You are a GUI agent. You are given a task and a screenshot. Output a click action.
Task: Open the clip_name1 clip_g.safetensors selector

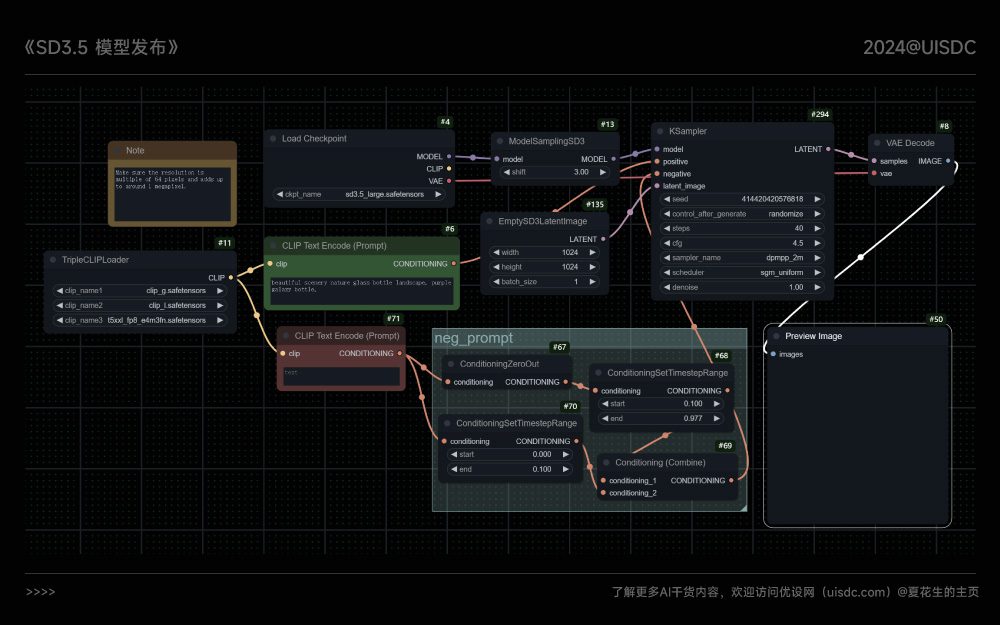tap(140, 290)
